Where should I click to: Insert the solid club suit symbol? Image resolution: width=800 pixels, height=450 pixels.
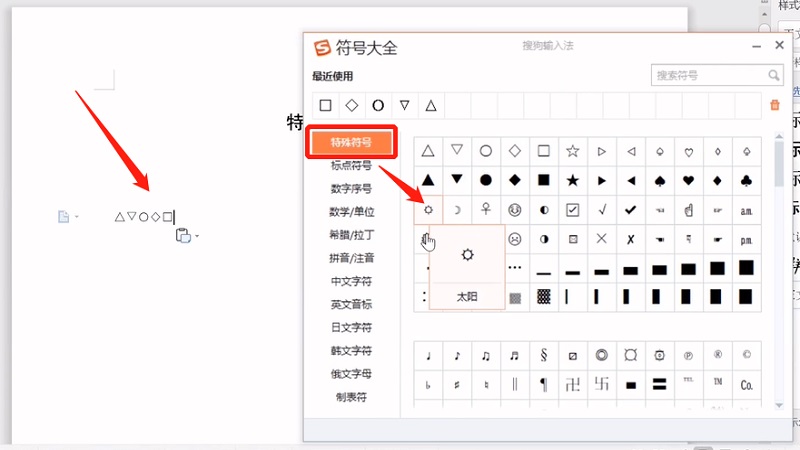747,180
